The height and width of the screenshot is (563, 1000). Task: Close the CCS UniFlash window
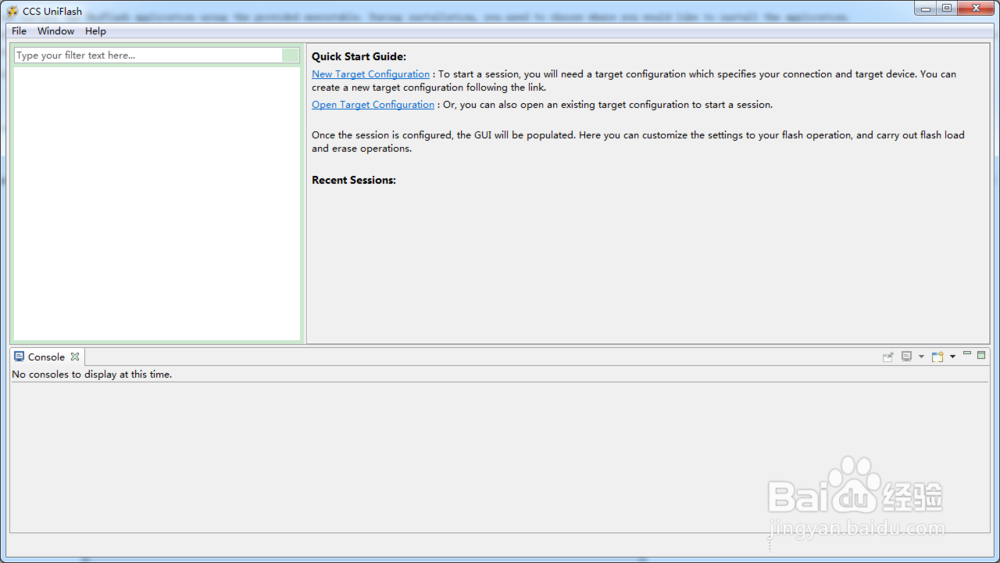[x=976, y=8]
